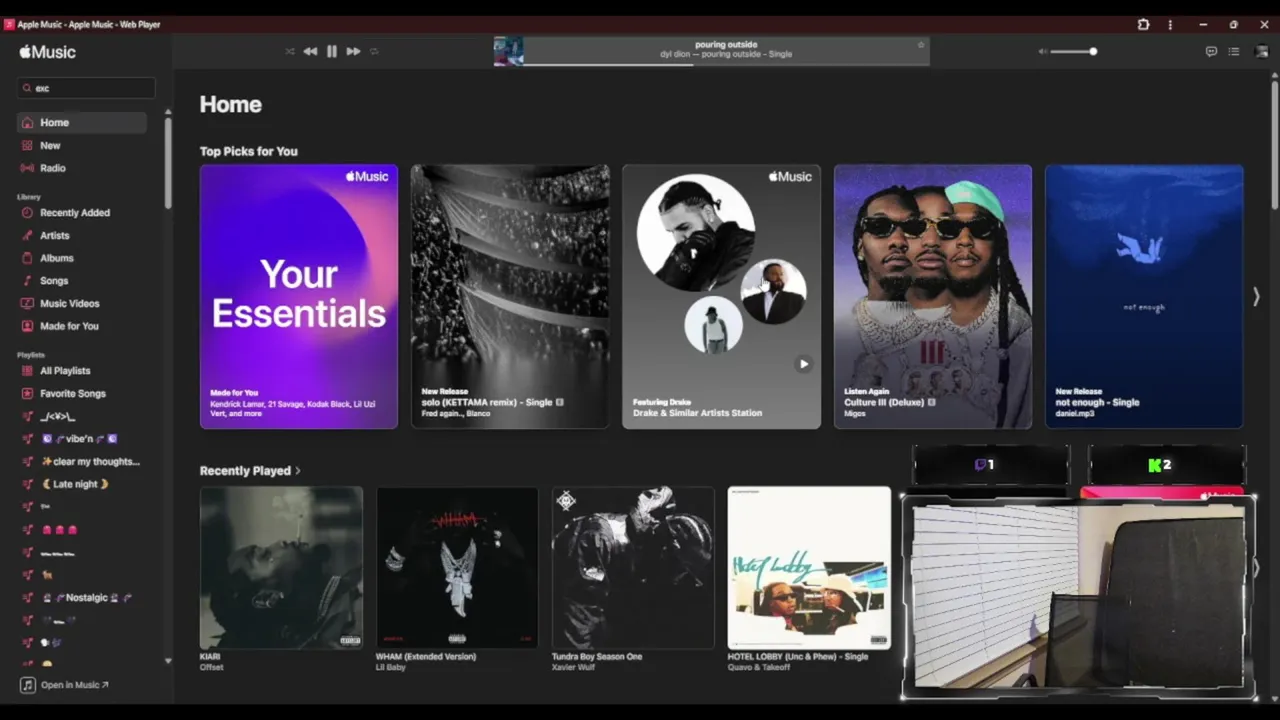The width and height of the screenshot is (1280, 720).
Task: Skip forward to the next track
Action: [x=353, y=51]
